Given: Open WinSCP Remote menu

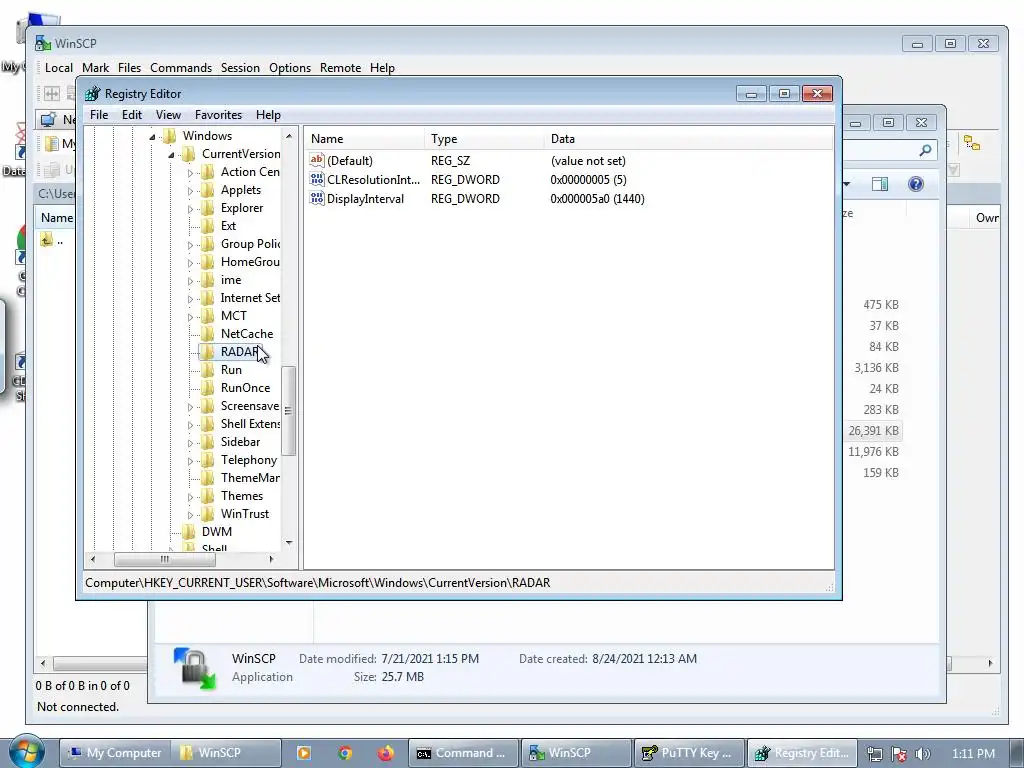Looking at the screenshot, I should tap(340, 68).
